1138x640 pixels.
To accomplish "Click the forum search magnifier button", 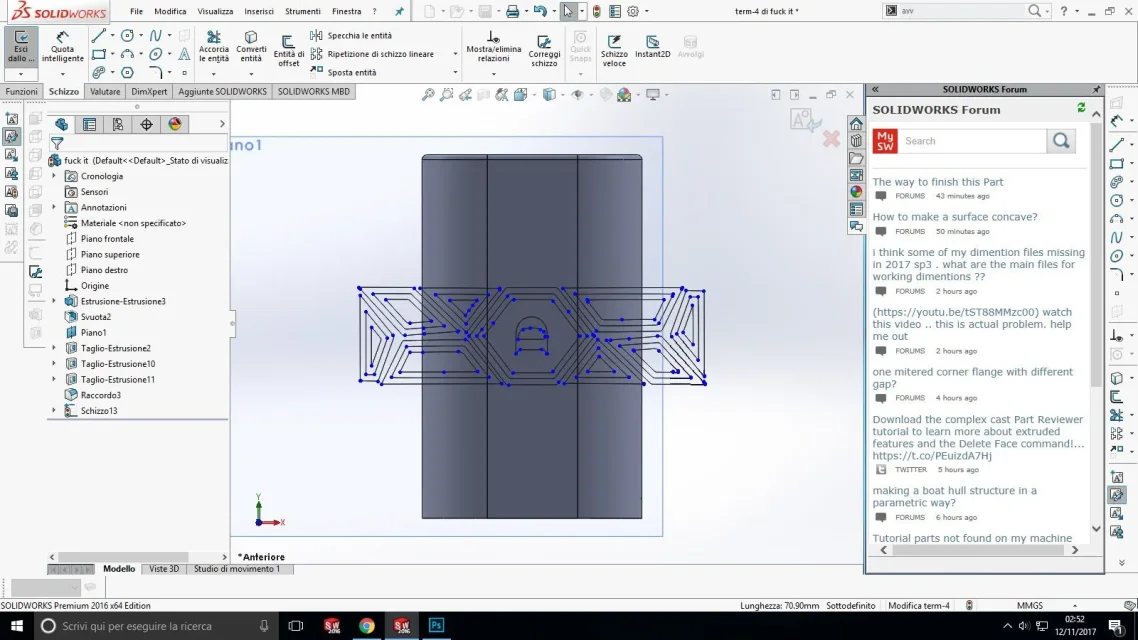I will [x=1061, y=141].
